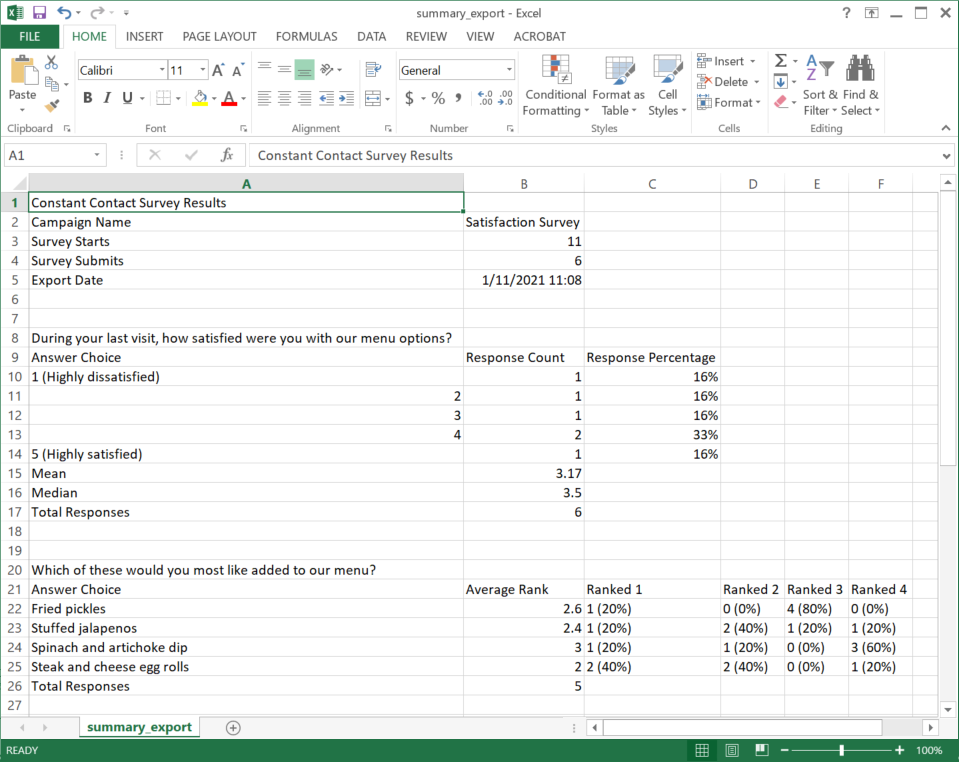Switch to Page Layout view in status bar
959x762 pixels.
coord(732,750)
